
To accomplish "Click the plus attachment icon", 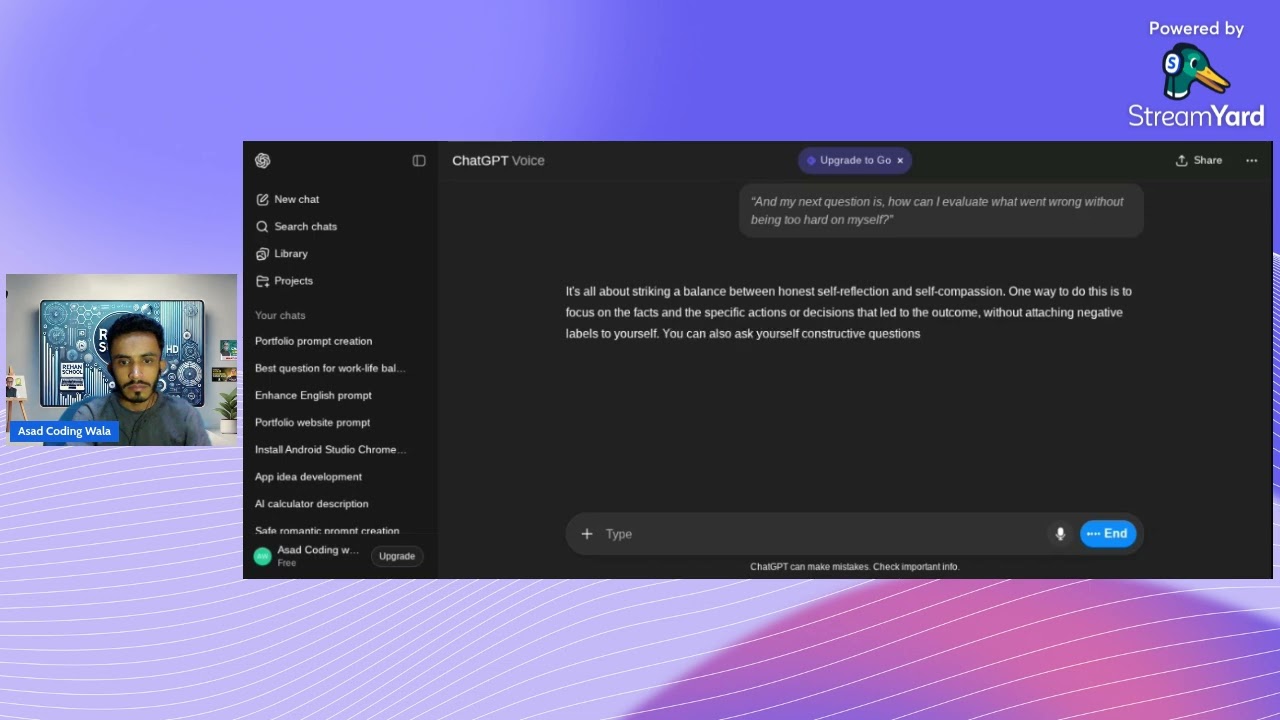I will (x=587, y=534).
